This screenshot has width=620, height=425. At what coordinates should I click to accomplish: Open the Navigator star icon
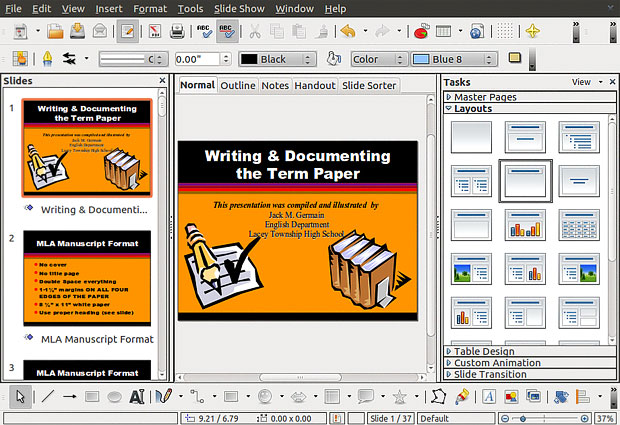[533, 31]
